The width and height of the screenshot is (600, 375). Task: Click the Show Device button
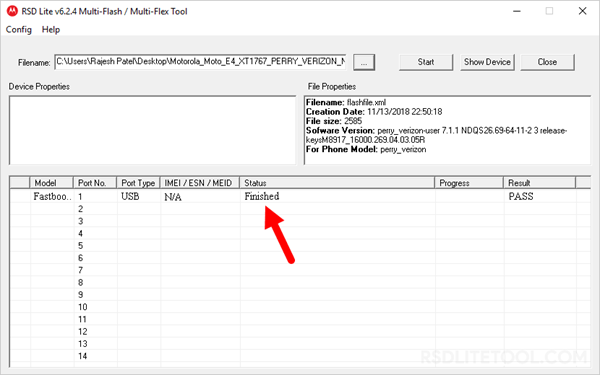coord(487,62)
